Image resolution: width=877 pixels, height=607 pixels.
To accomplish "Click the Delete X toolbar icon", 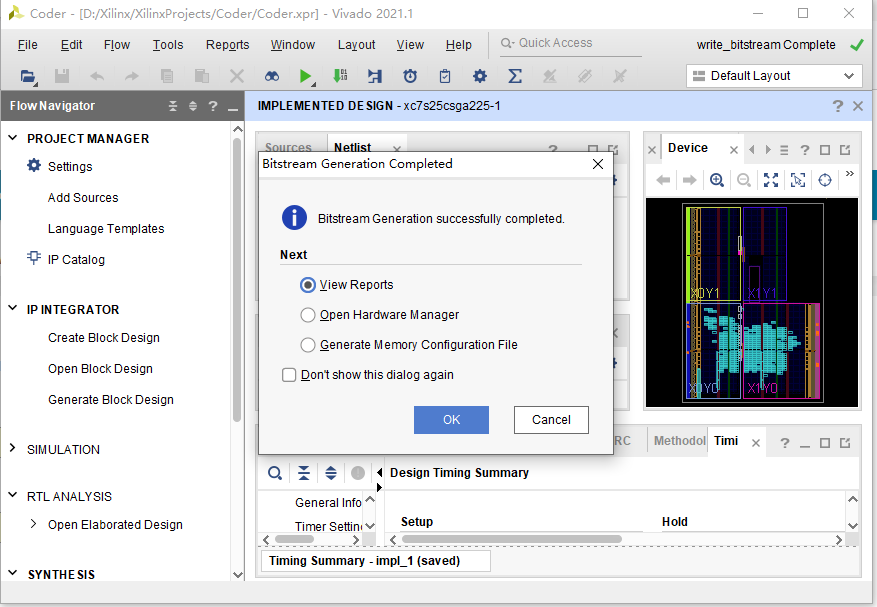I will 237,76.
